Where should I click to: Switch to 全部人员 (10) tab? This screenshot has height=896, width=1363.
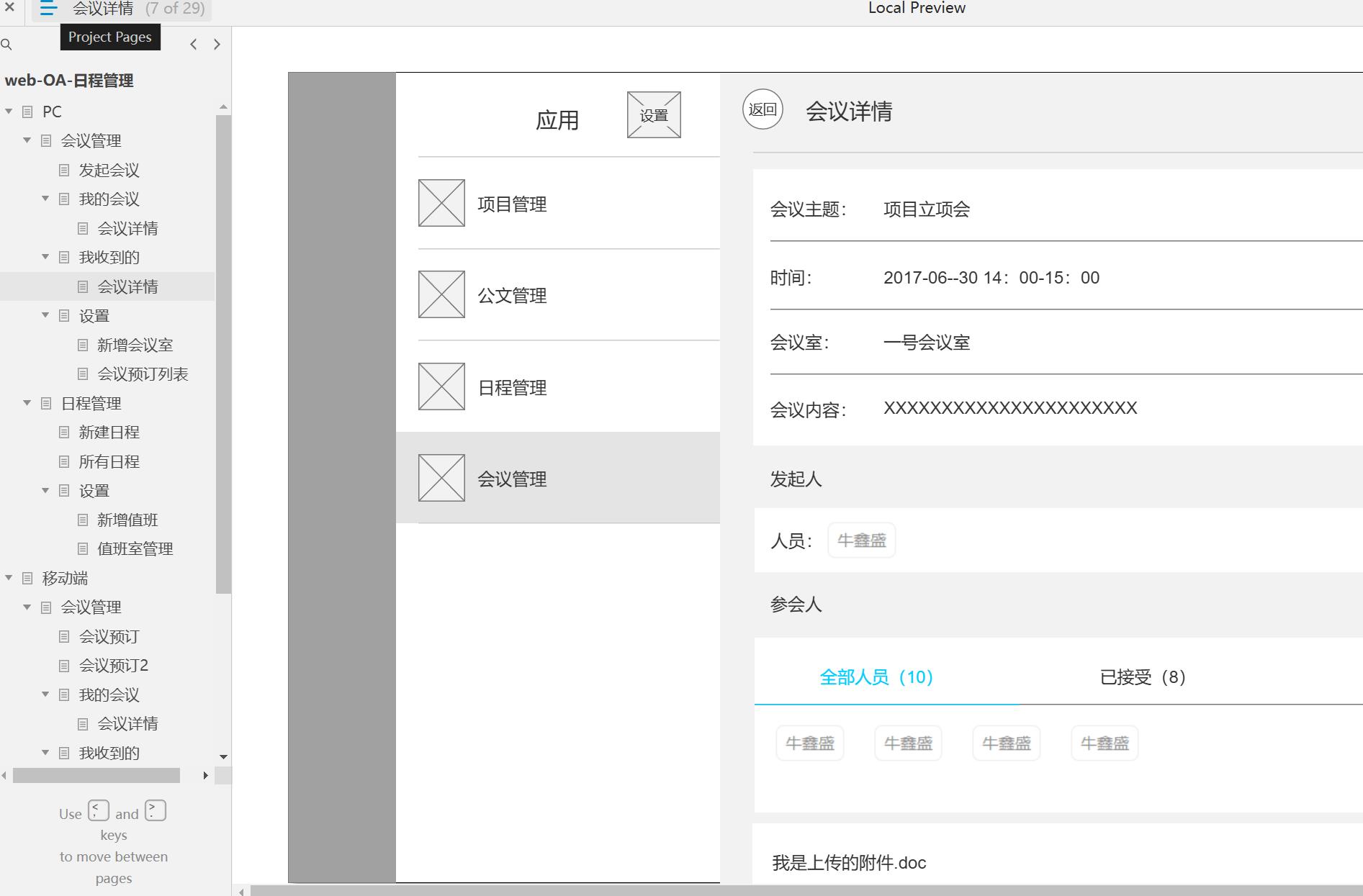(x=876, y=677)
